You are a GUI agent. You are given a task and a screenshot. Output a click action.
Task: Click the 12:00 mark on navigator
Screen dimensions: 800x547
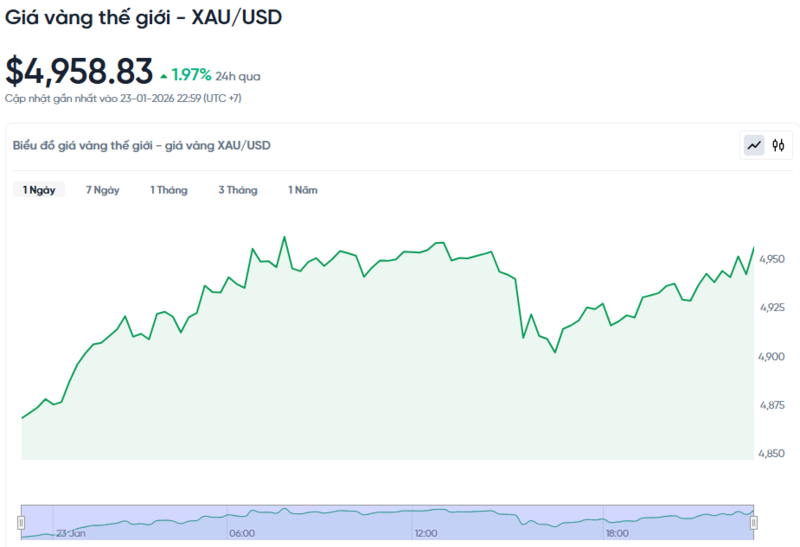(x=426, y=534)
